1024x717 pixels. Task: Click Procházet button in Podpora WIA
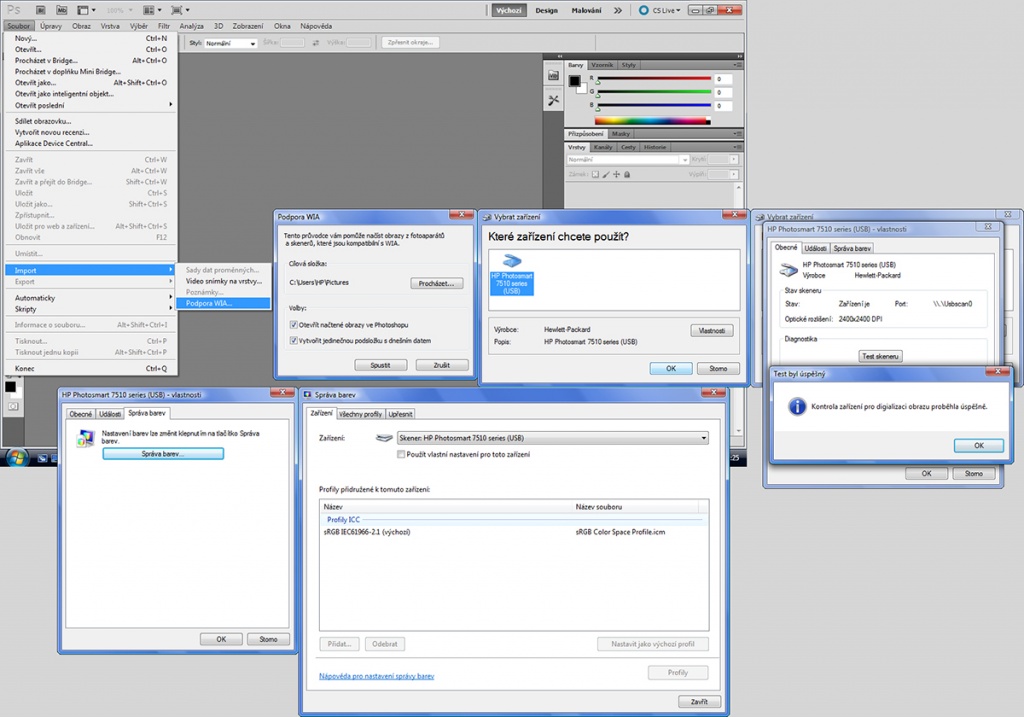pyautogui.click(x=436, y=283)
